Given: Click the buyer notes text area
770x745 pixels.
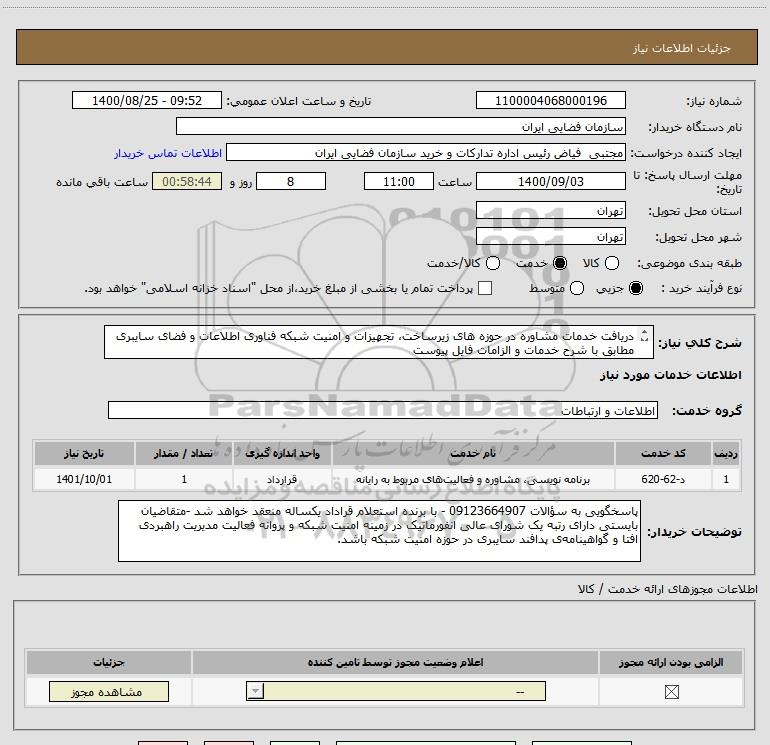Looking at the screenshot, I should 379,531.
